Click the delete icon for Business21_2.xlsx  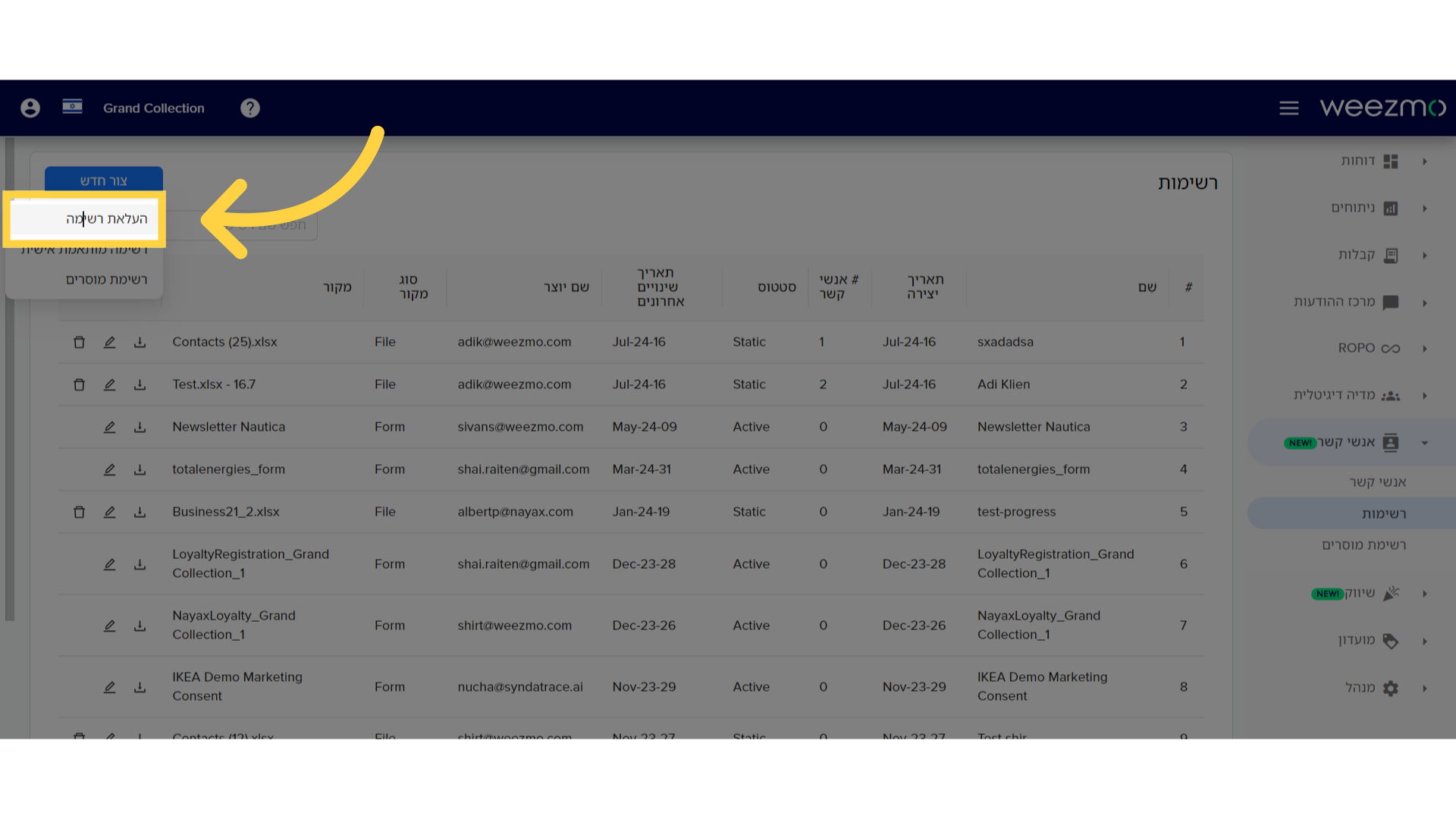78,511
